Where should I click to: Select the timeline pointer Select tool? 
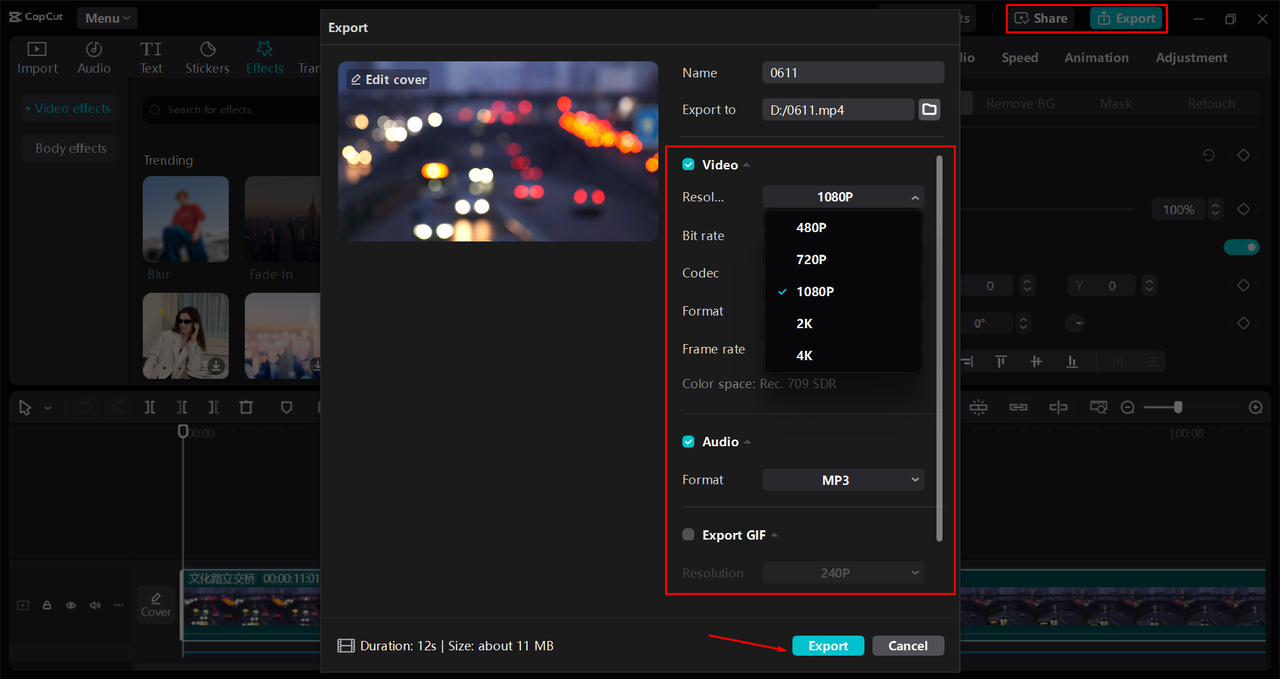pos(25,407)
